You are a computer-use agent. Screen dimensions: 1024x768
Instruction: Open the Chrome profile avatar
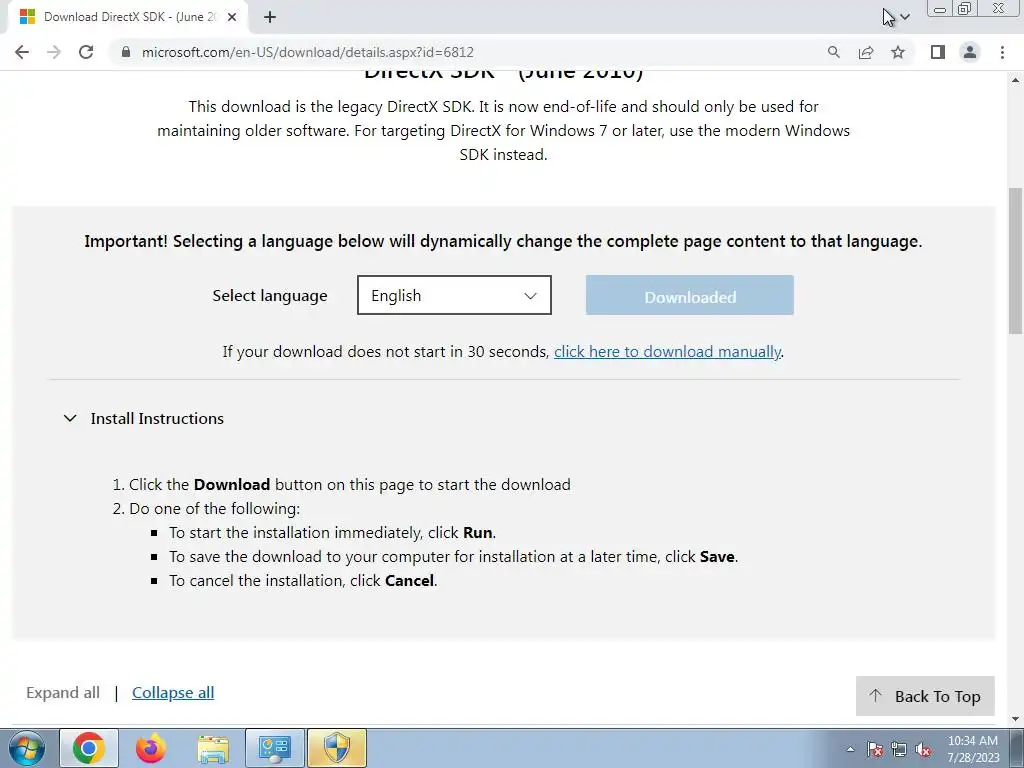[x=970, y=52]
